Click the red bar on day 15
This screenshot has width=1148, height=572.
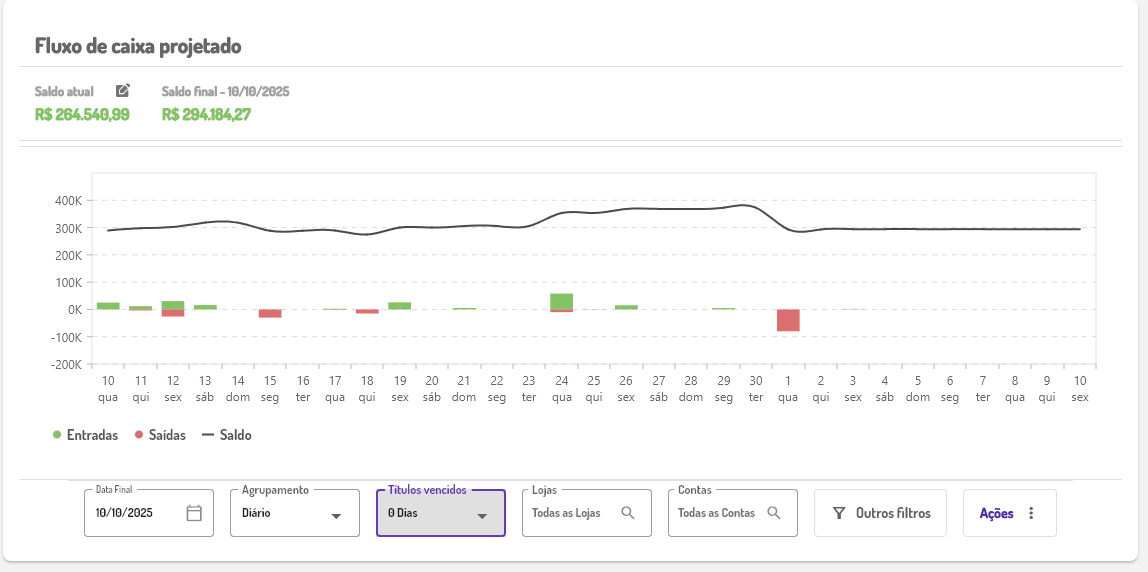270,313
